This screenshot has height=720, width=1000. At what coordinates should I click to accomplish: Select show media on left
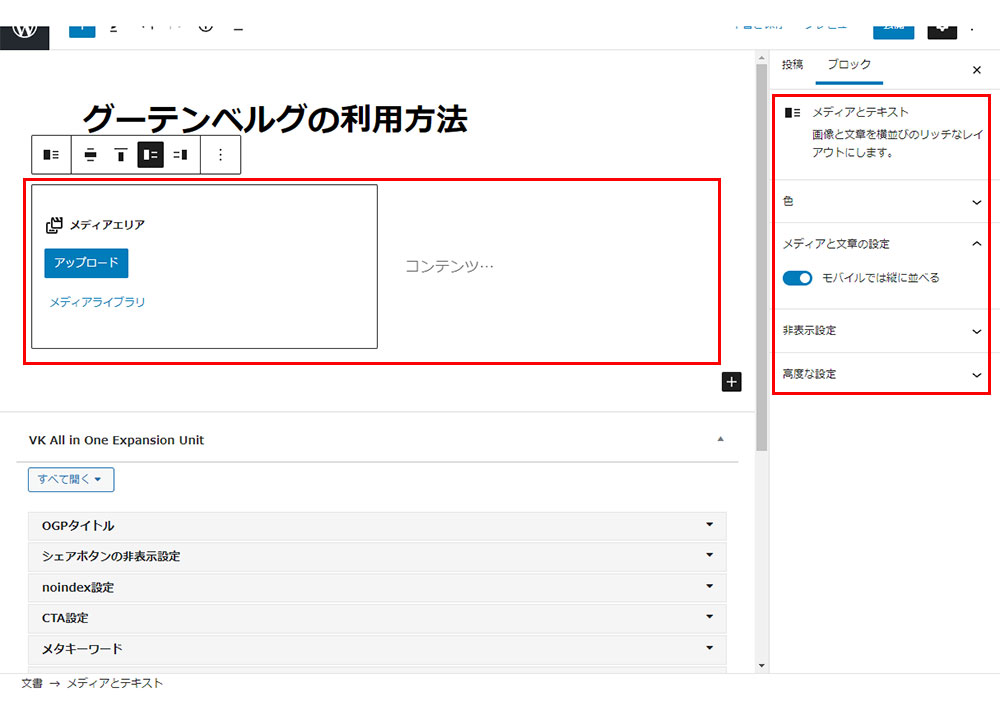150,155
